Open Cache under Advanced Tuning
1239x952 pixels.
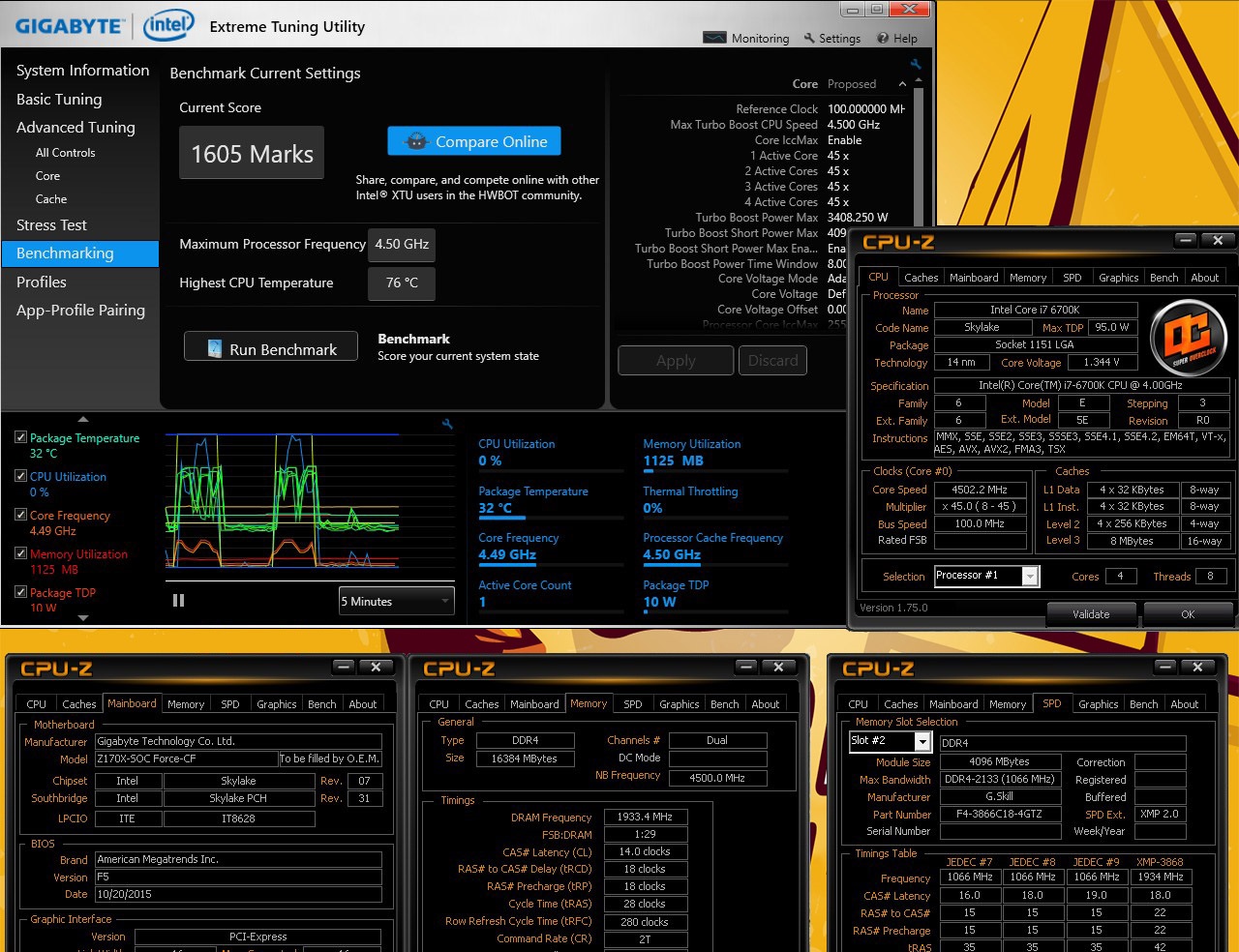pos(51,199)
